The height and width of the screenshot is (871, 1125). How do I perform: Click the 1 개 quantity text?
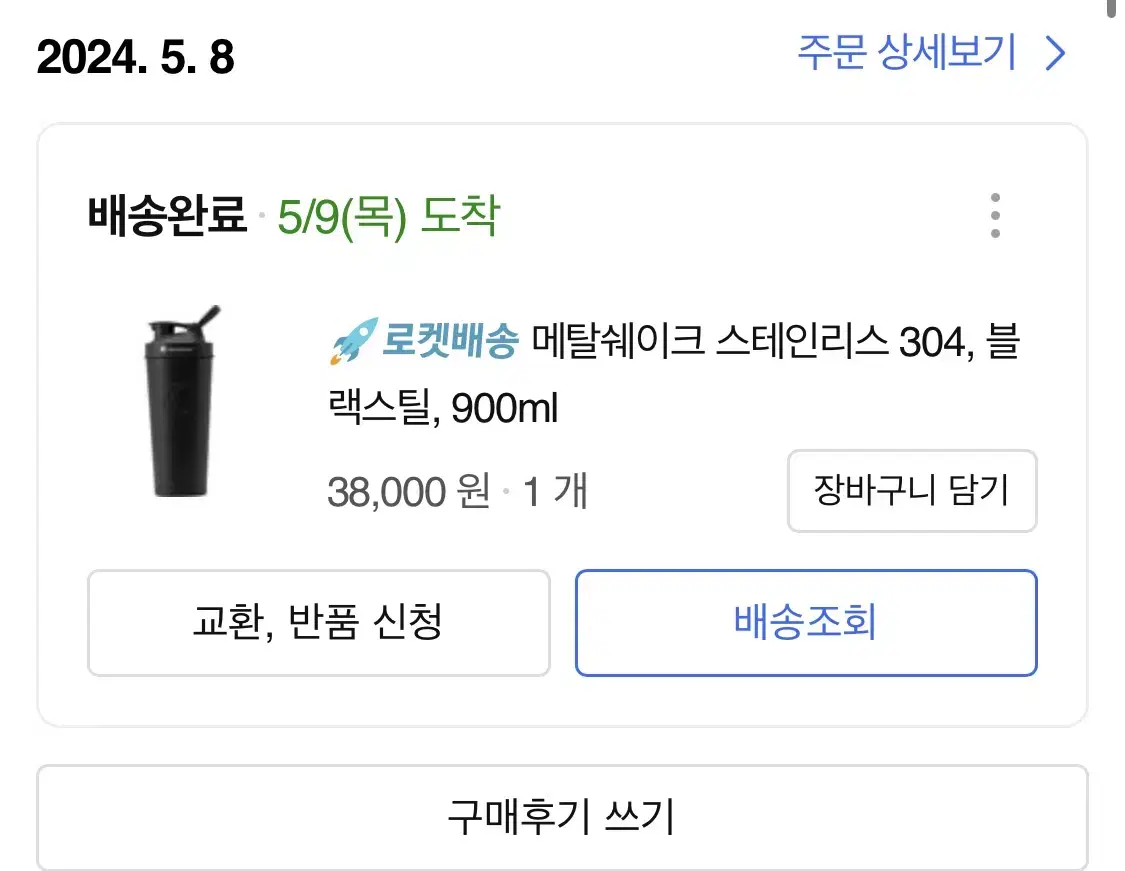[x=555, y=491]
